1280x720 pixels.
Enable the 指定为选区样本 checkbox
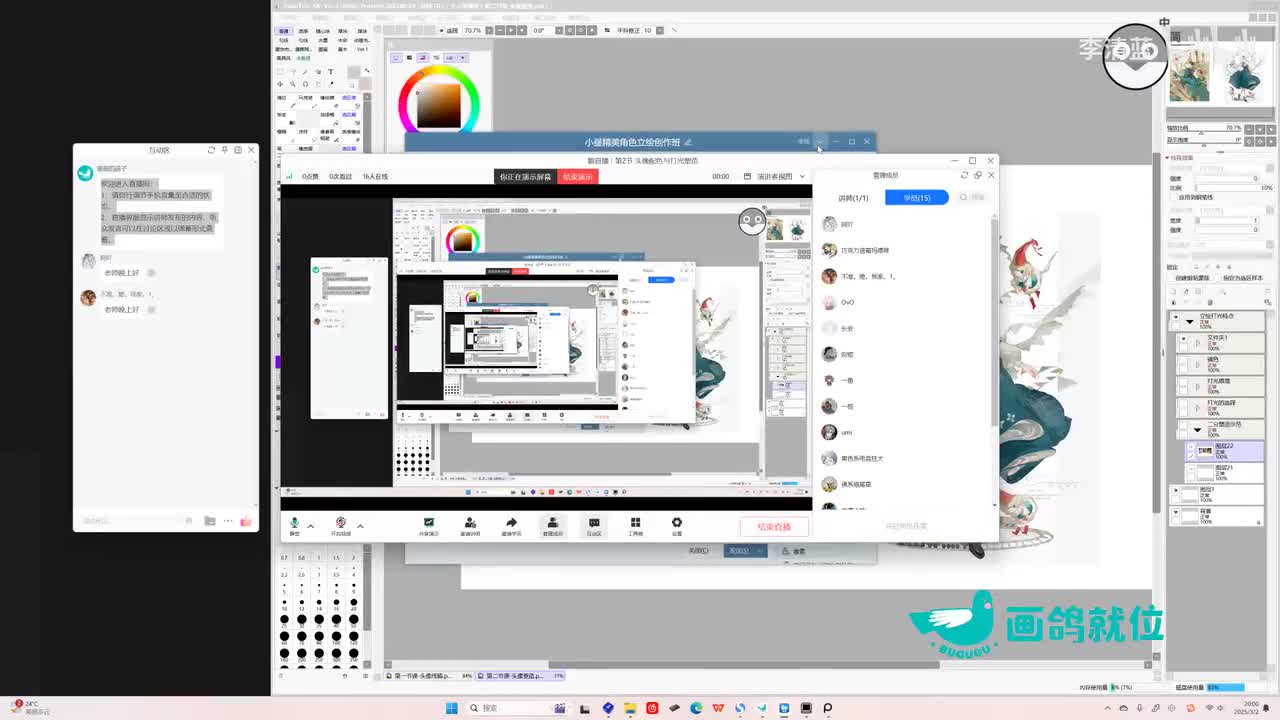tap(1218, 278)
